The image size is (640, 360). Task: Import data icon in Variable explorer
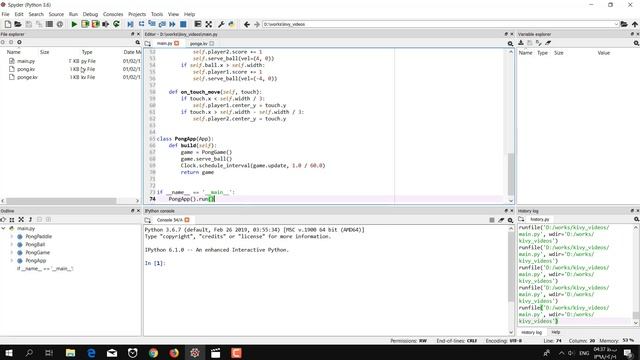click(x=521, y=43)
